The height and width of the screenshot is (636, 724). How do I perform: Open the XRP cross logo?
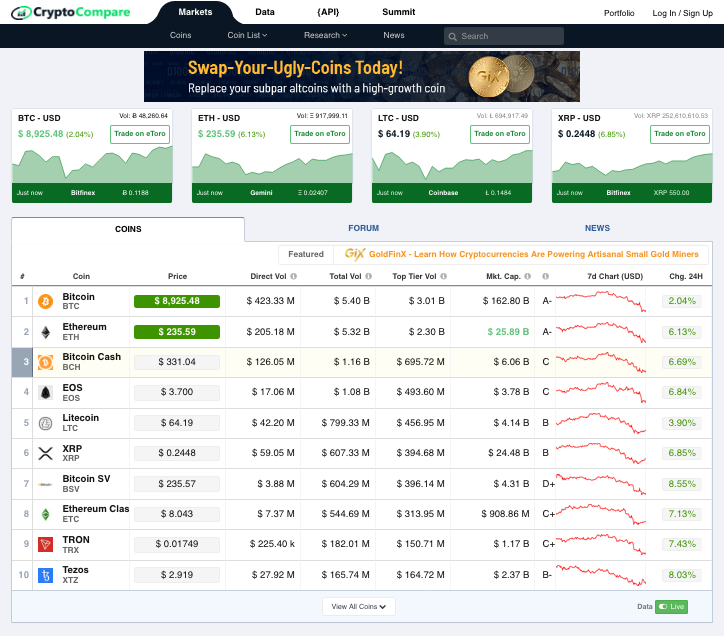tap(45, 454)
